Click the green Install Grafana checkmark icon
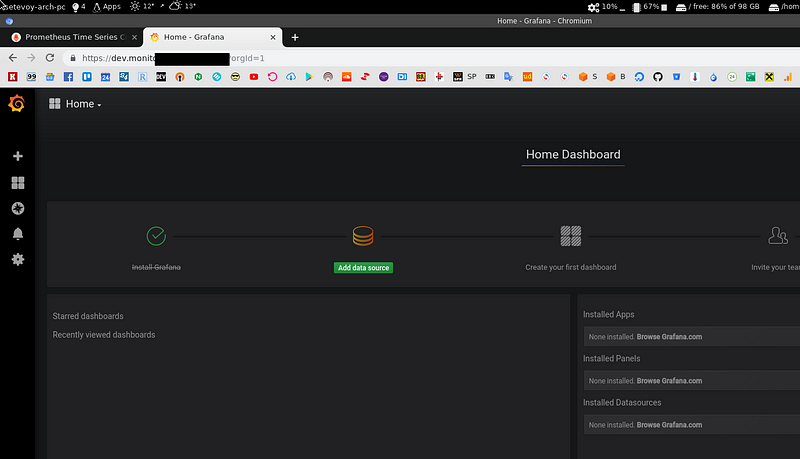 pyautogui.click(x=156, y=236)
